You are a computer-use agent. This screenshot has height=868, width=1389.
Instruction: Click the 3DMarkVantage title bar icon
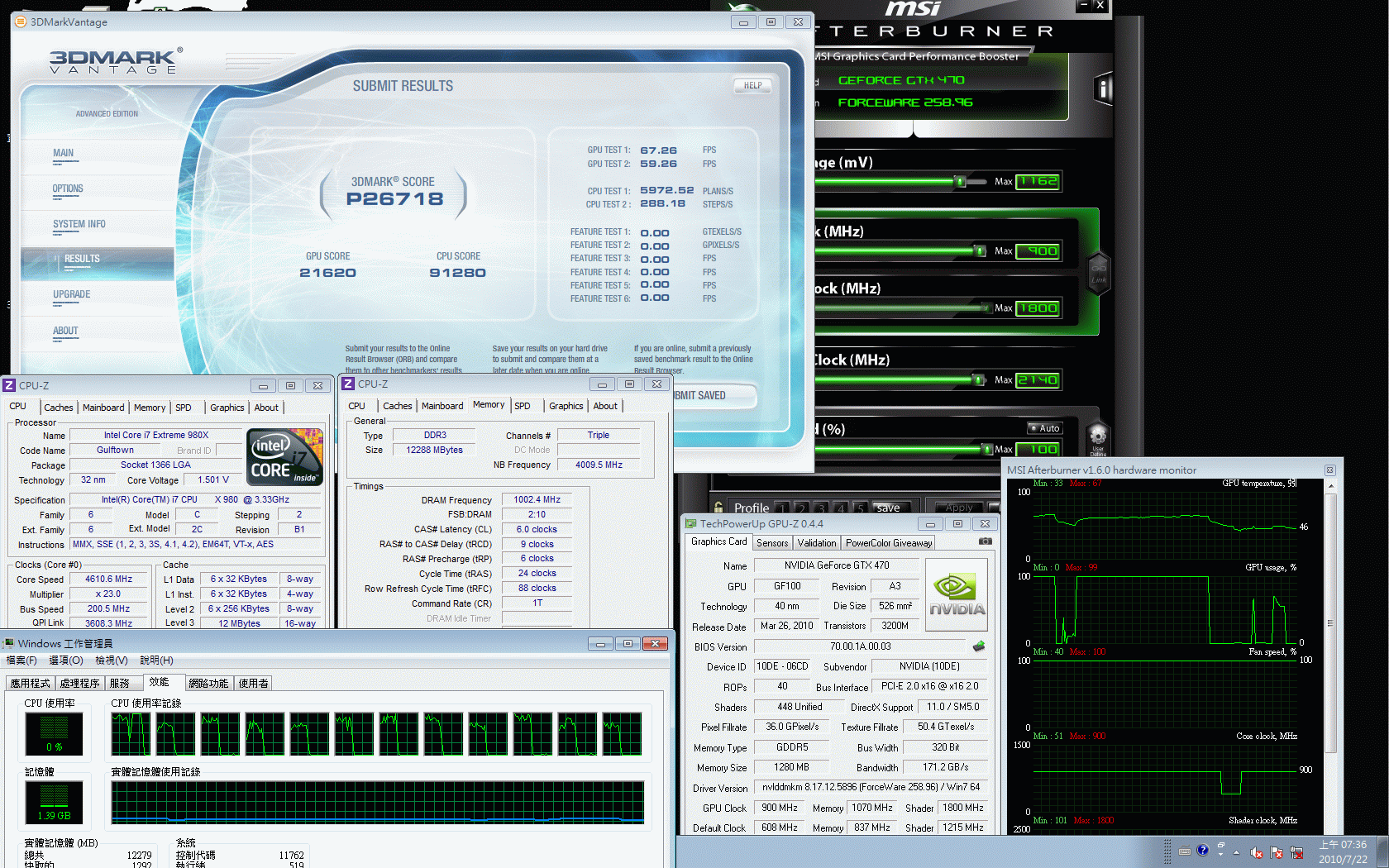tap(20, 21)
